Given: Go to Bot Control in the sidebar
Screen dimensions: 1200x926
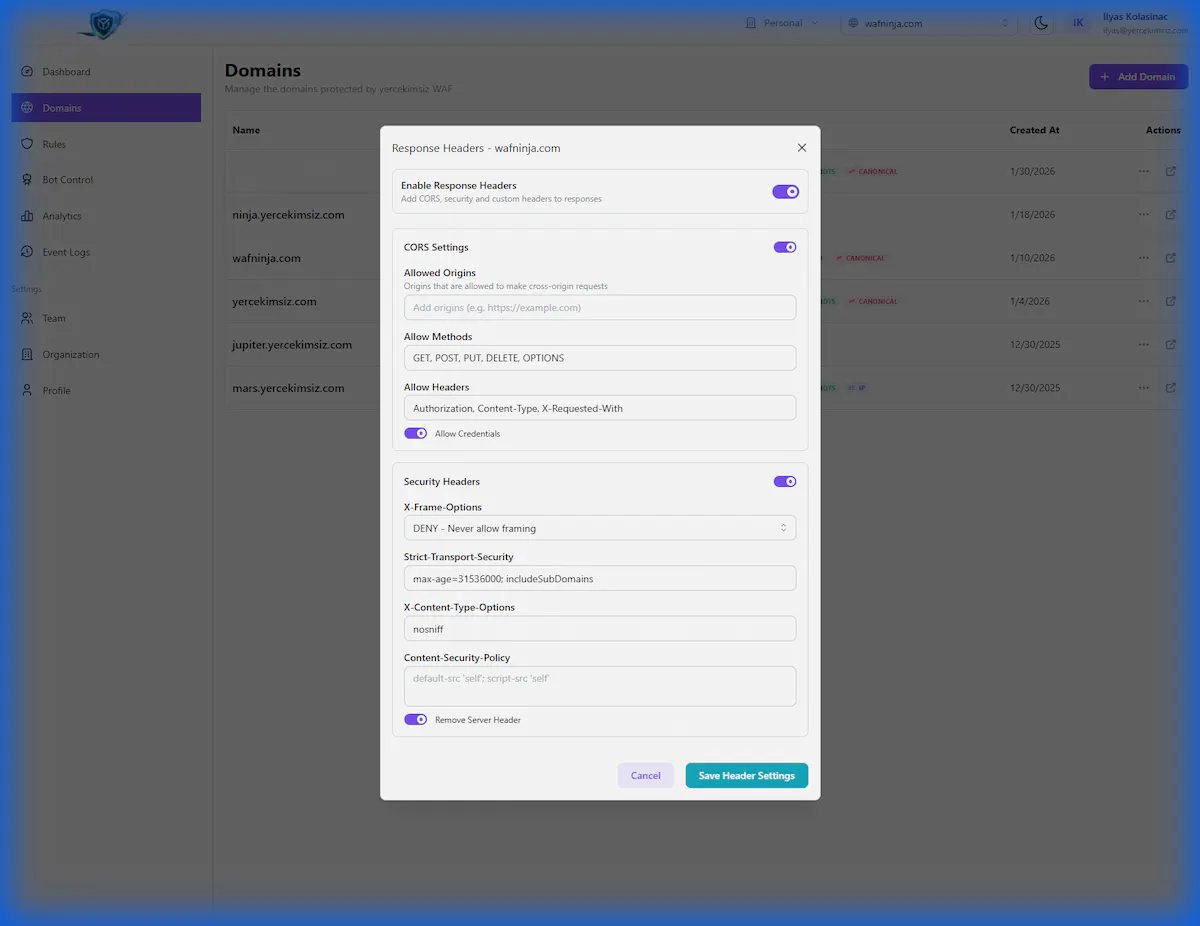Looking at the screenshot, I should point(106,180).
